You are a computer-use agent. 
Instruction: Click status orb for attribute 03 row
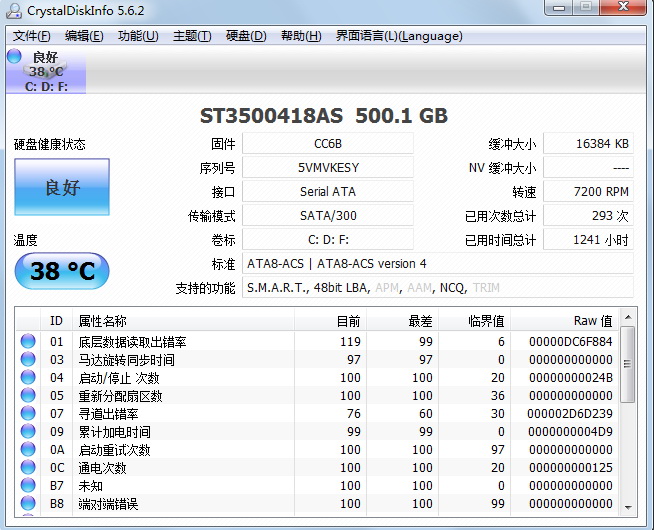click(x=28, y=359)
